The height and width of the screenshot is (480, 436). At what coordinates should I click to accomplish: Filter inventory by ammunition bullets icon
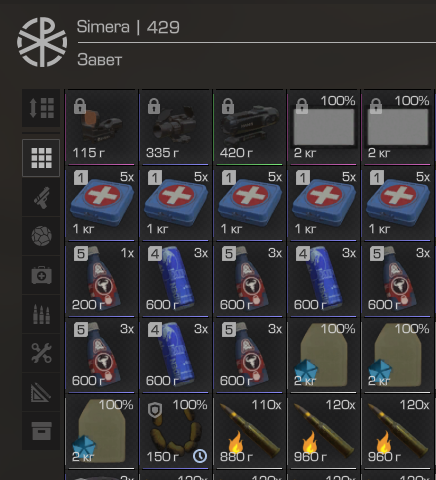click(41, 314)
